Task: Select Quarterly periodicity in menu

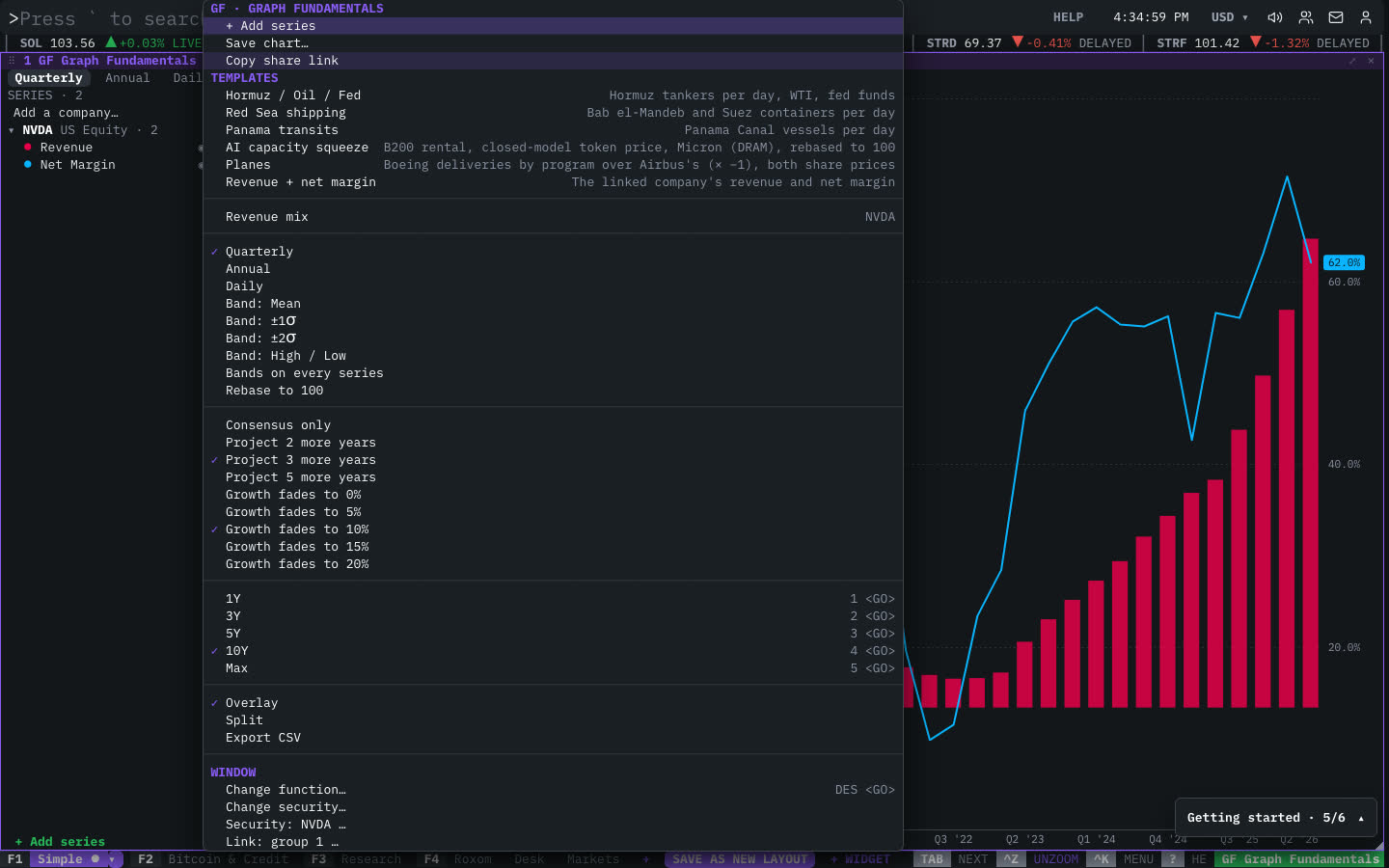Action: (x=553, y=252)
